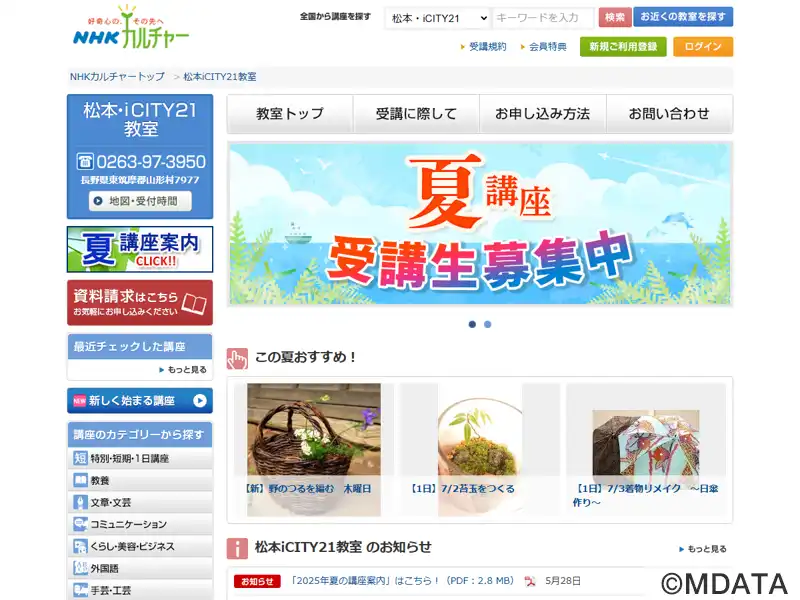Open the classroom selector dropdown 松本・iCITY21
The width and height of the screenshot is (800, 600).
pyautogui.click(x=438, y=18)
